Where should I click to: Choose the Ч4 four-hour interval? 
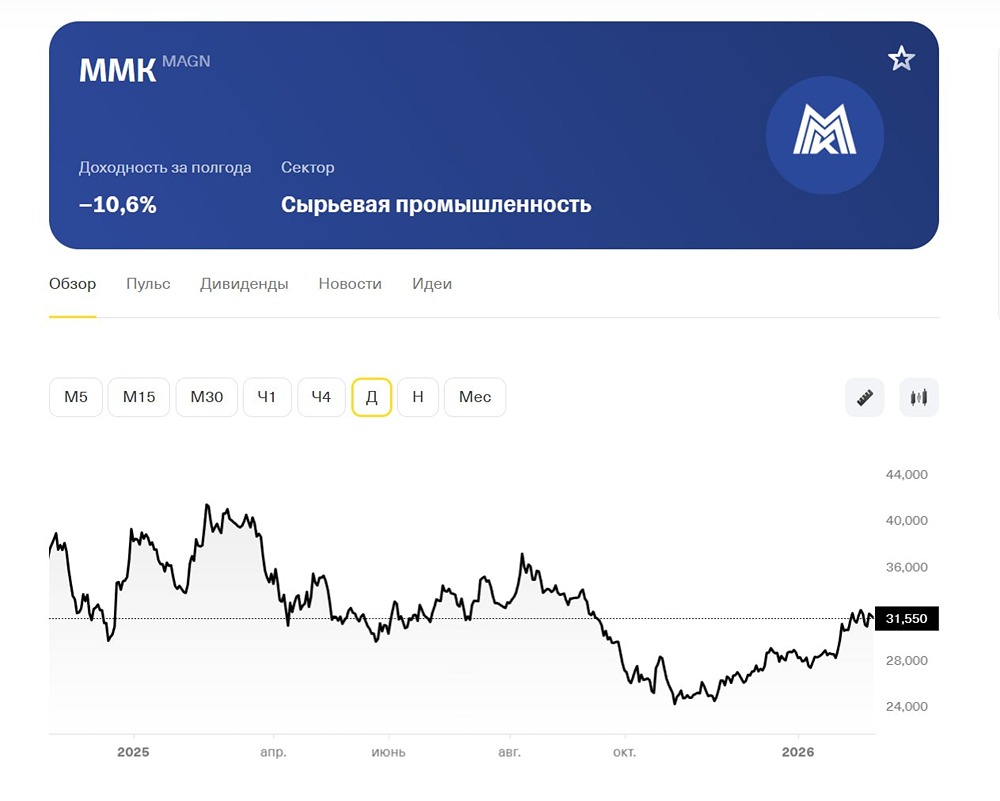click(321, 397)
